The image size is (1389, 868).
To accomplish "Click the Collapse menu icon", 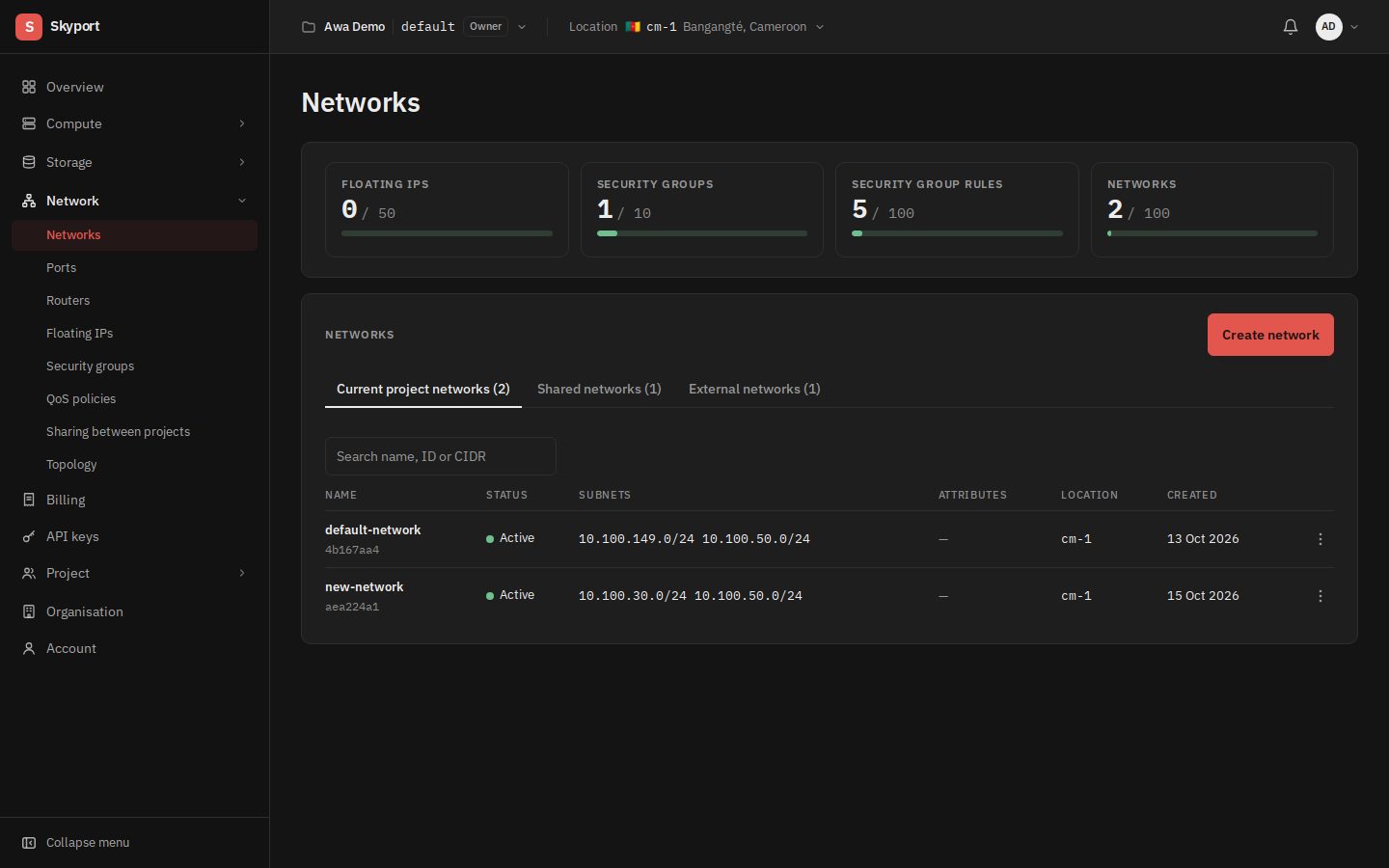I will 29,843.
